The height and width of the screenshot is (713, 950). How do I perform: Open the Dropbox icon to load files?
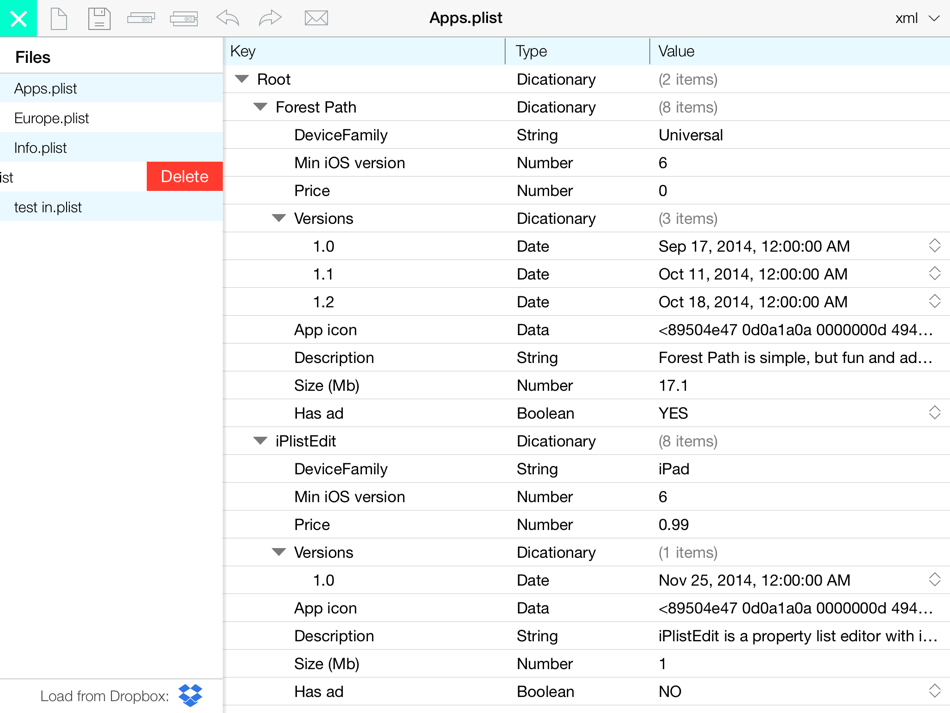pyautogui.click(x=190, y=695)
